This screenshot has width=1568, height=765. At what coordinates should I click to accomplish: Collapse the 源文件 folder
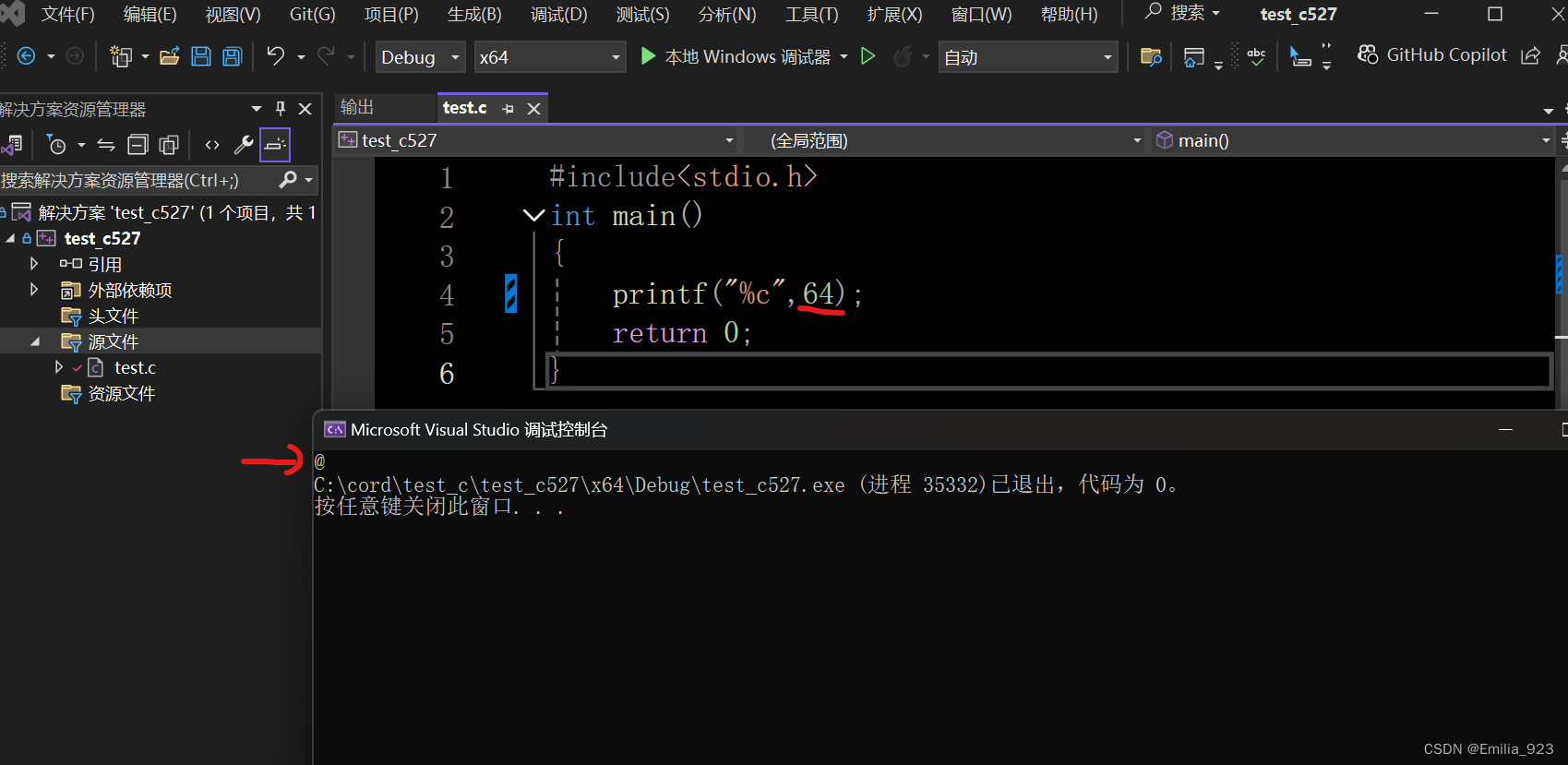click(34, 341)
